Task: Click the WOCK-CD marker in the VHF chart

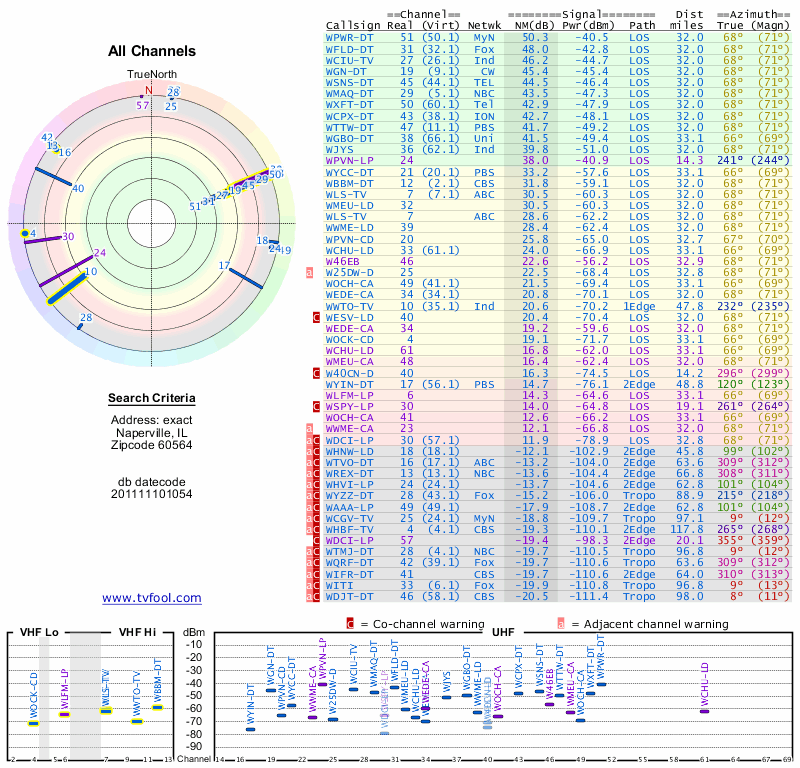Action: [34, 723]
